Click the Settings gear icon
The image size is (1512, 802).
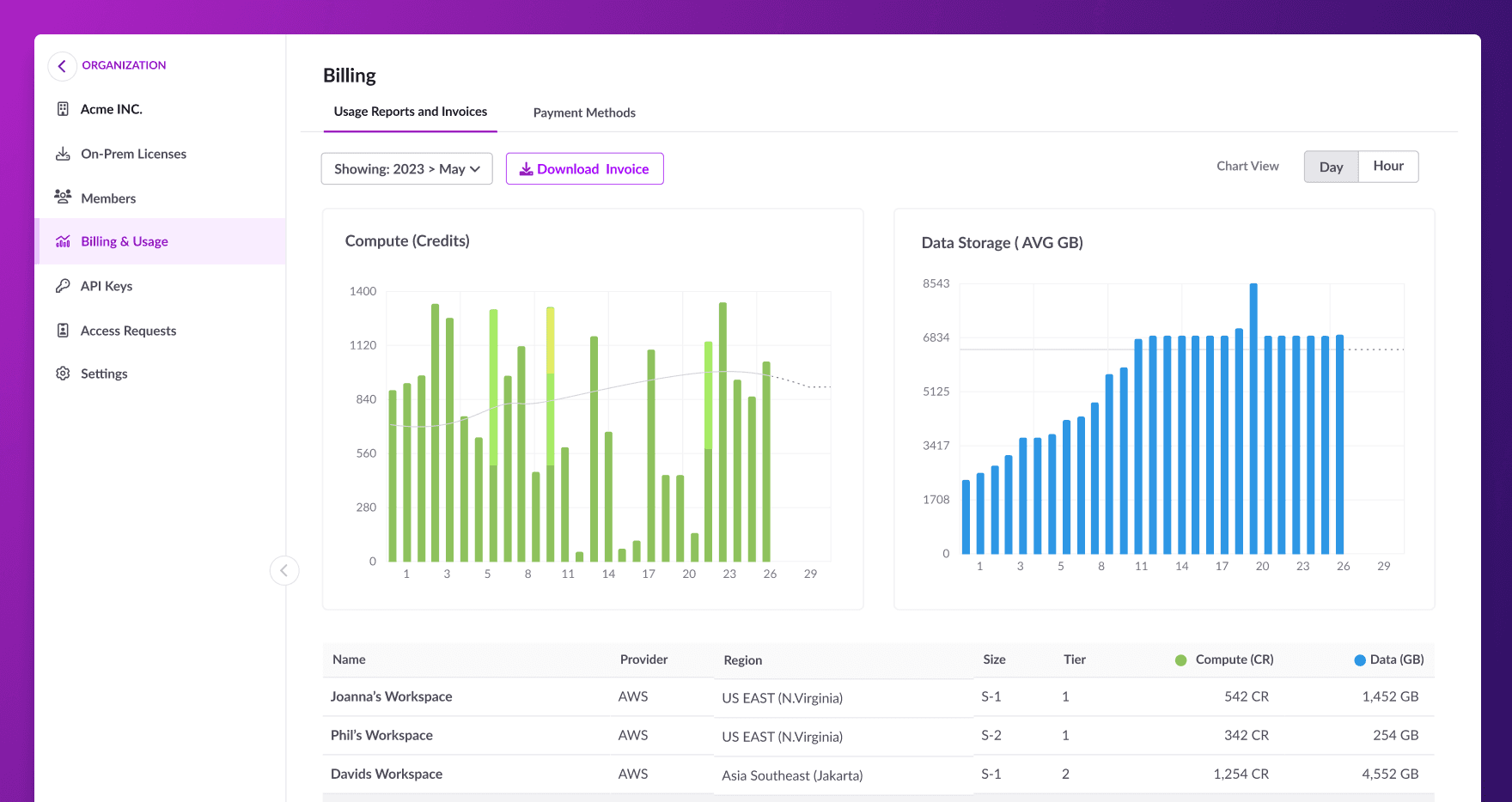[x=63, y=374]
